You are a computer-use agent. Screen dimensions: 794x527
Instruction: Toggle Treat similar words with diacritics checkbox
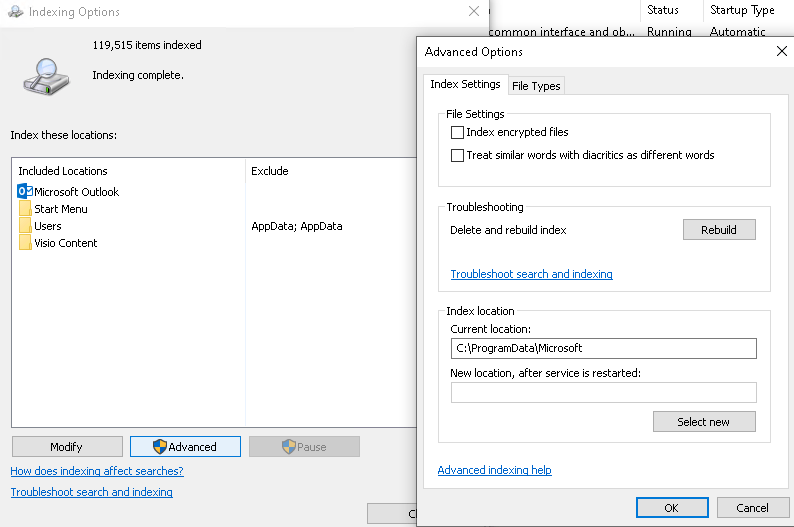point(457,155)
